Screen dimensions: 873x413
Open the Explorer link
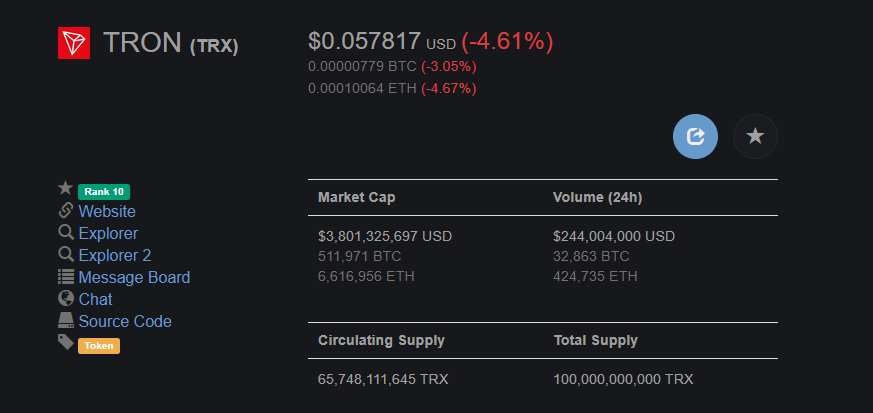coord(108,233)
